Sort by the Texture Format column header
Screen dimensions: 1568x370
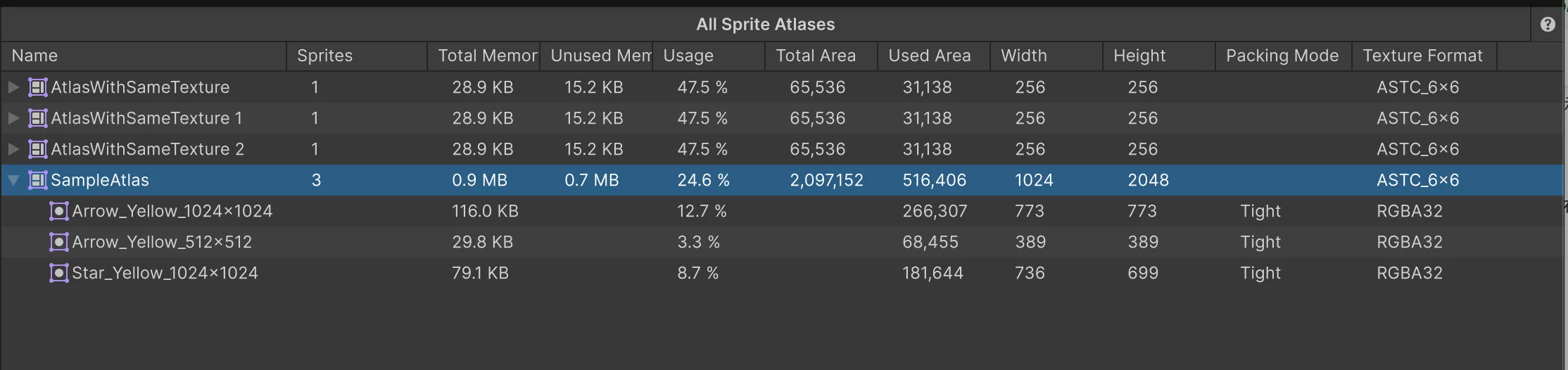pos(1422,56)
